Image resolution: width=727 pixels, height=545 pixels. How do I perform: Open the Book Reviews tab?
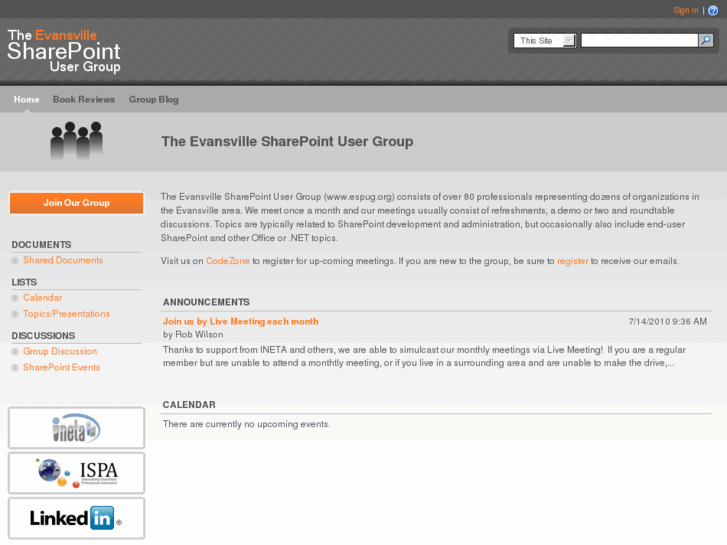click(84, 99)
